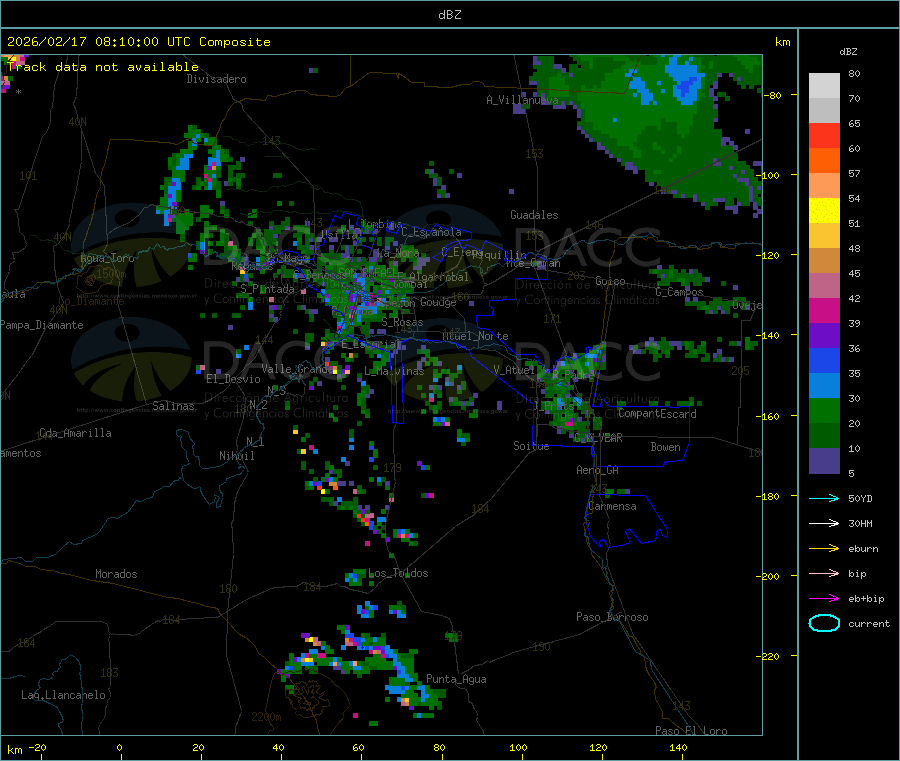Click the 'S_Rosas' map label
This screenshot has height=761, width=900.
pos(402,323)
